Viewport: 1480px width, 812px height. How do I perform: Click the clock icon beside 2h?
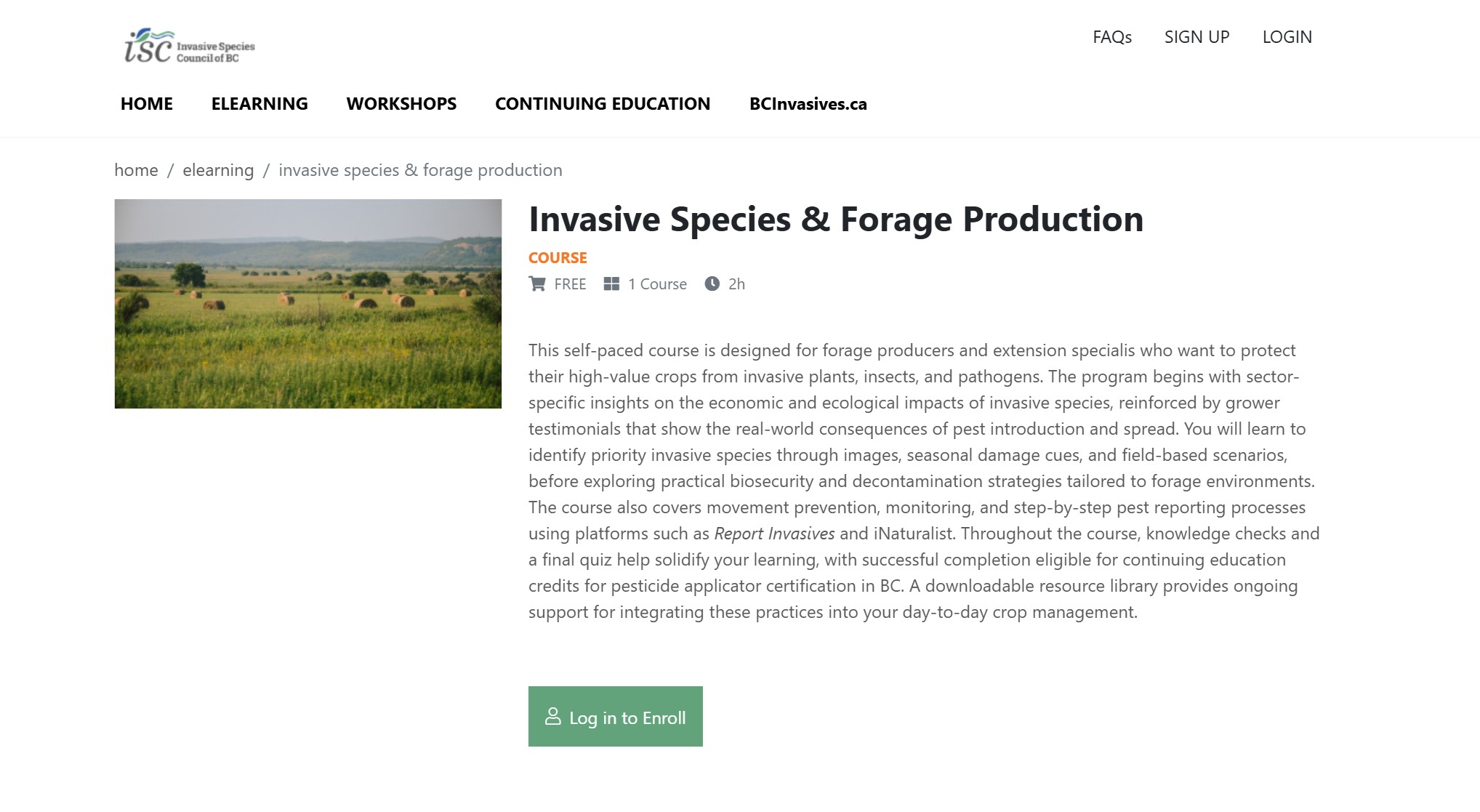coord(712,284)
